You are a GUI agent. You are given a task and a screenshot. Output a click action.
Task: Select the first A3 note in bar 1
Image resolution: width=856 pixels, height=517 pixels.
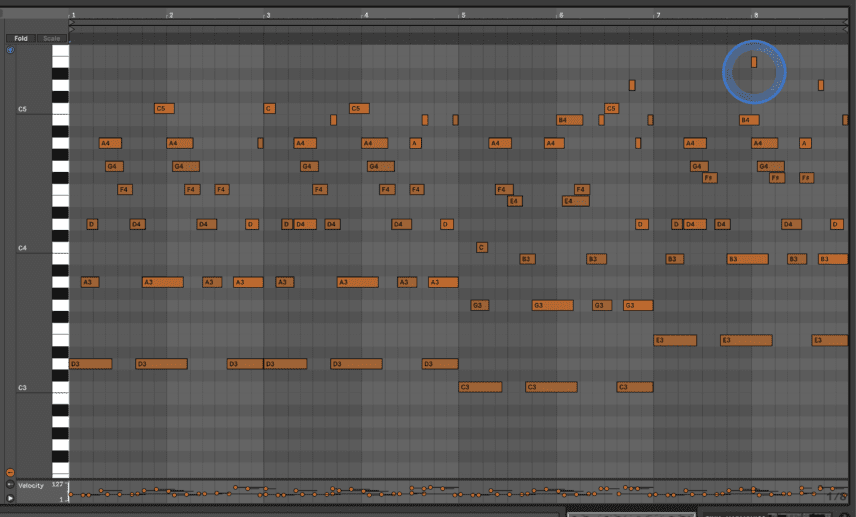(x=90, y=282)
